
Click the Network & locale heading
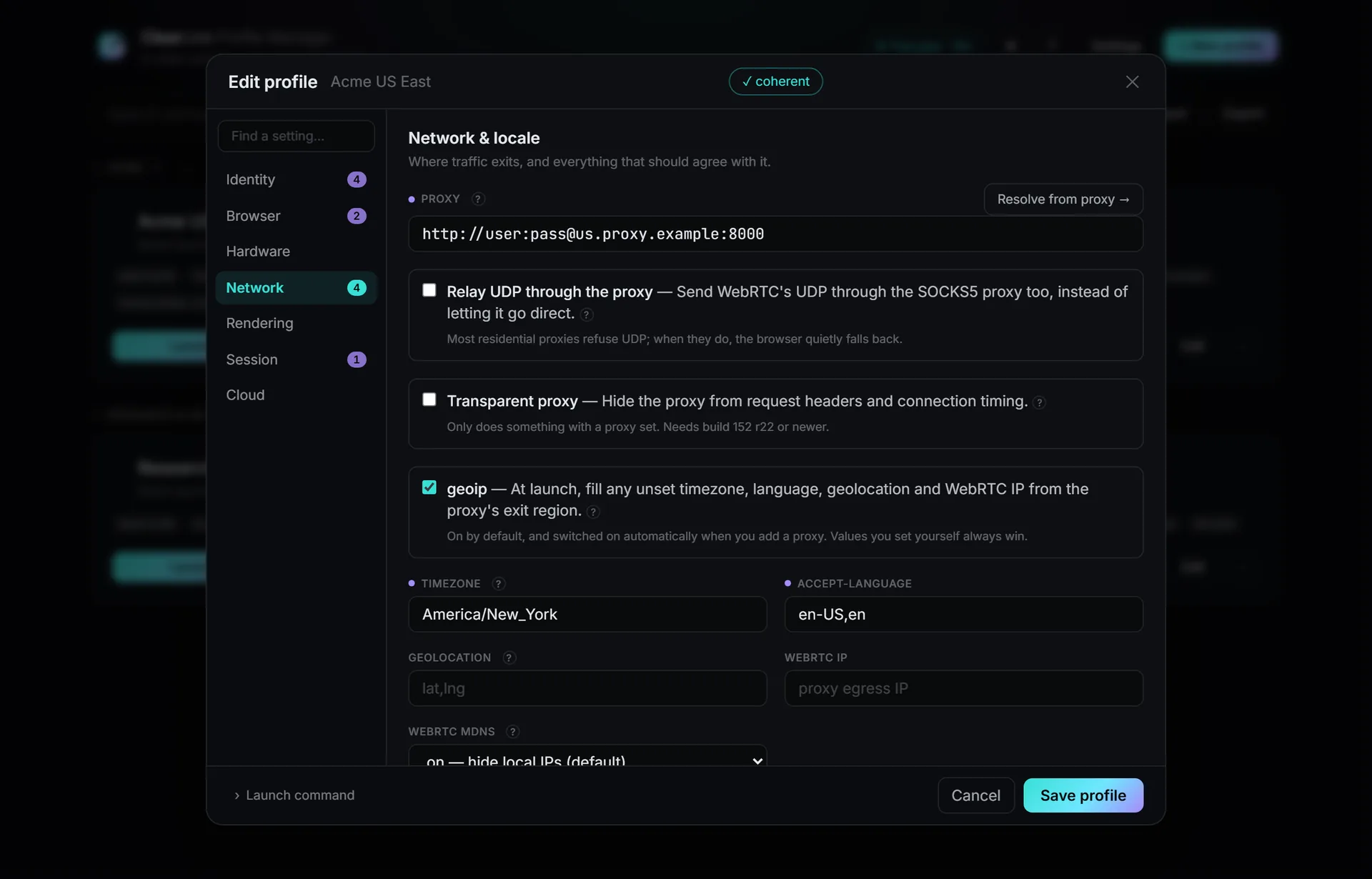[474, 138]
